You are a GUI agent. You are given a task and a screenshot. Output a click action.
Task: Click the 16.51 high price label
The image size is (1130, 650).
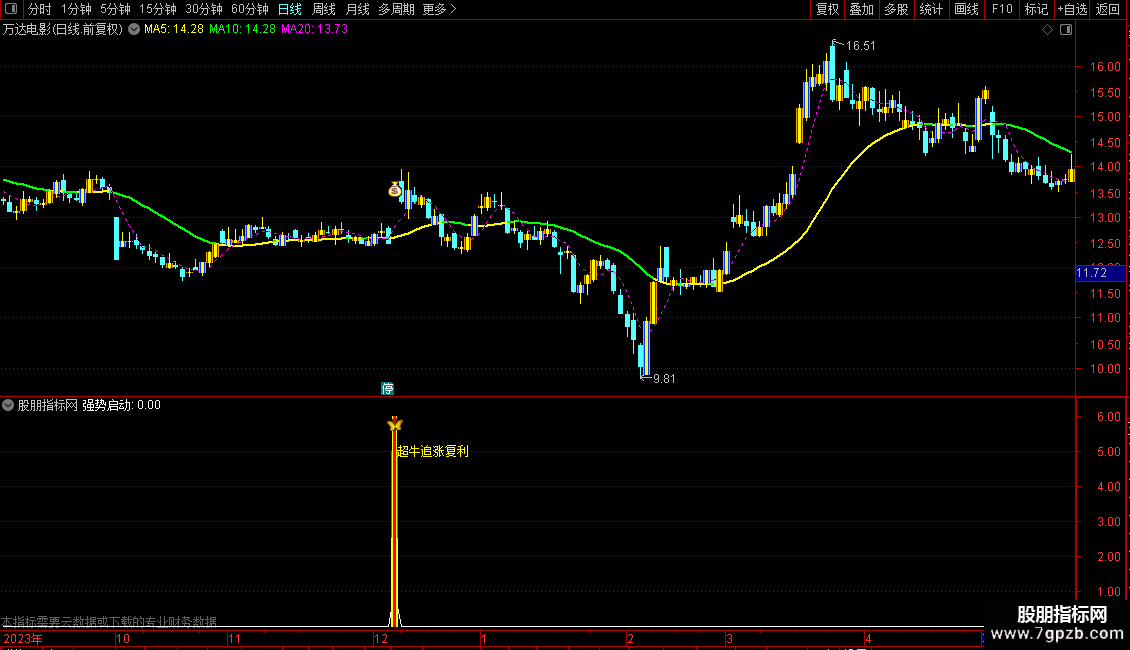(860, 46)
